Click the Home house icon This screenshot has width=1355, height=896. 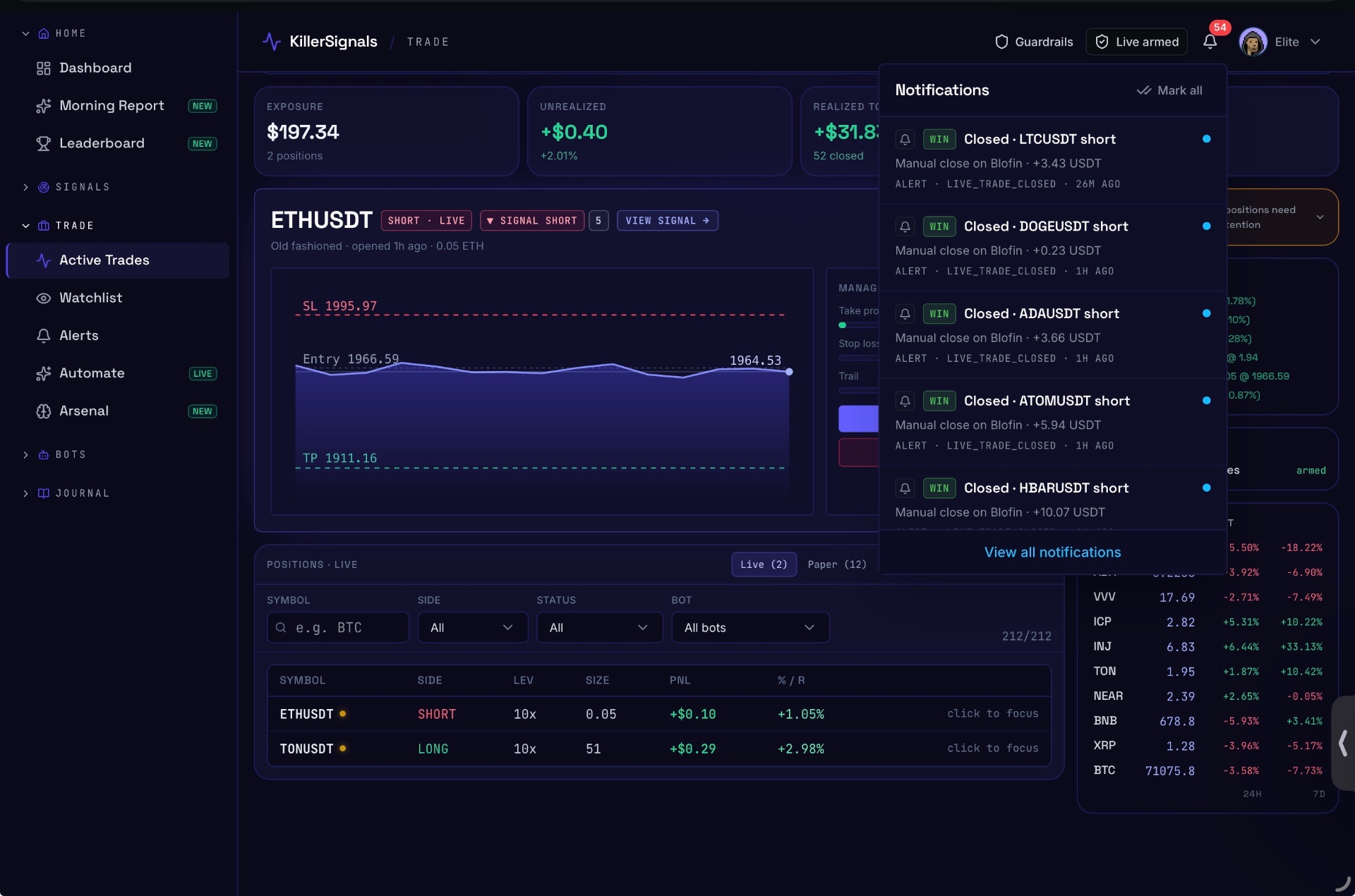pos(44,33)
